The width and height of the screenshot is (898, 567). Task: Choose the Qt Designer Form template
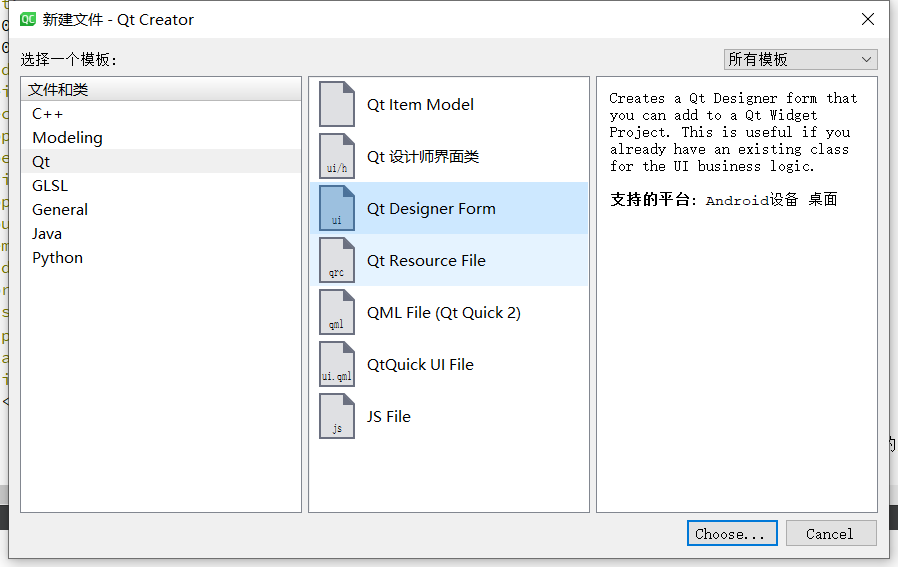point(449,208)
